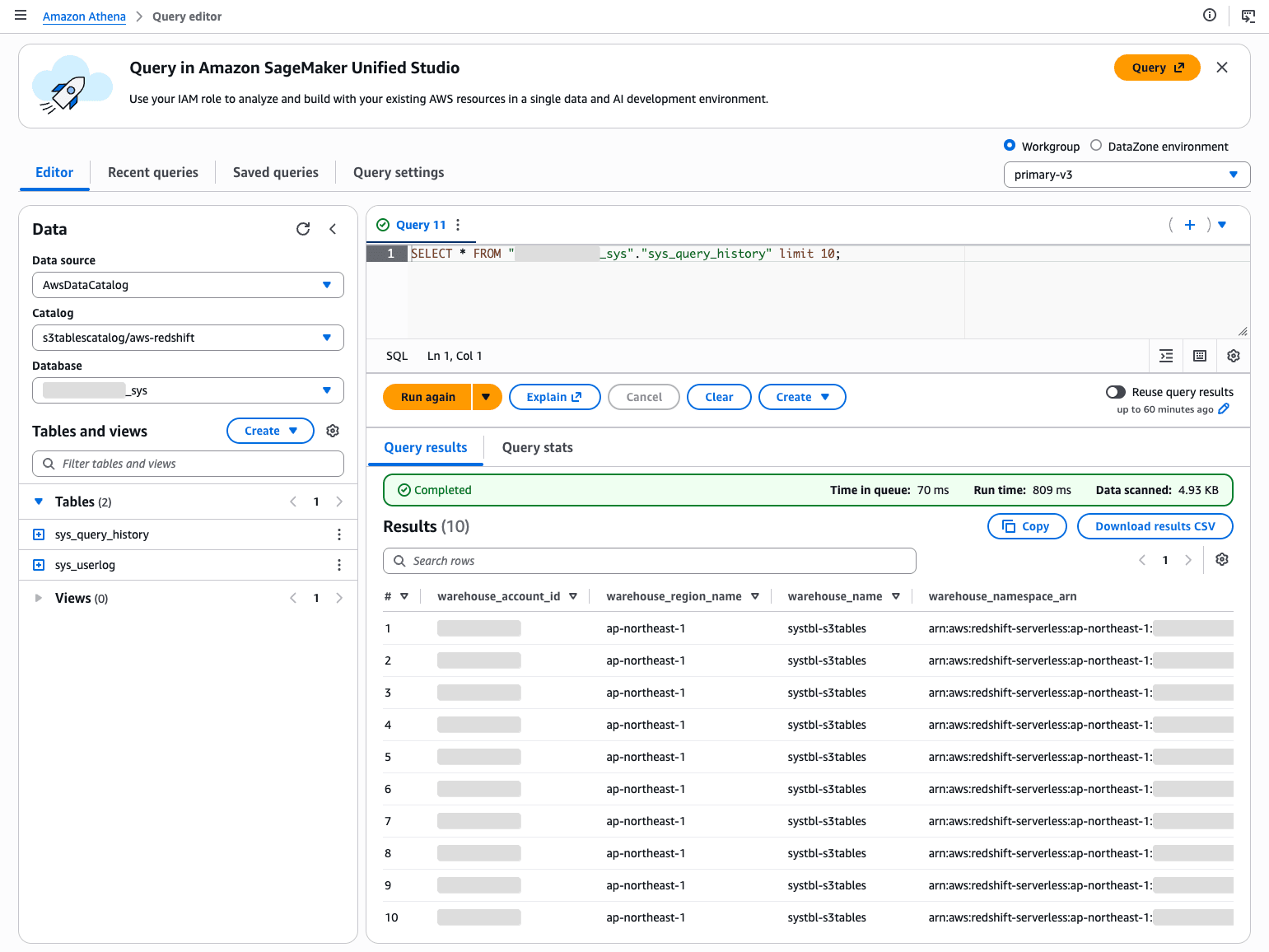
Task: Format the query with the indent icon
Action: pyautogui.click(x=1166, y=356)
